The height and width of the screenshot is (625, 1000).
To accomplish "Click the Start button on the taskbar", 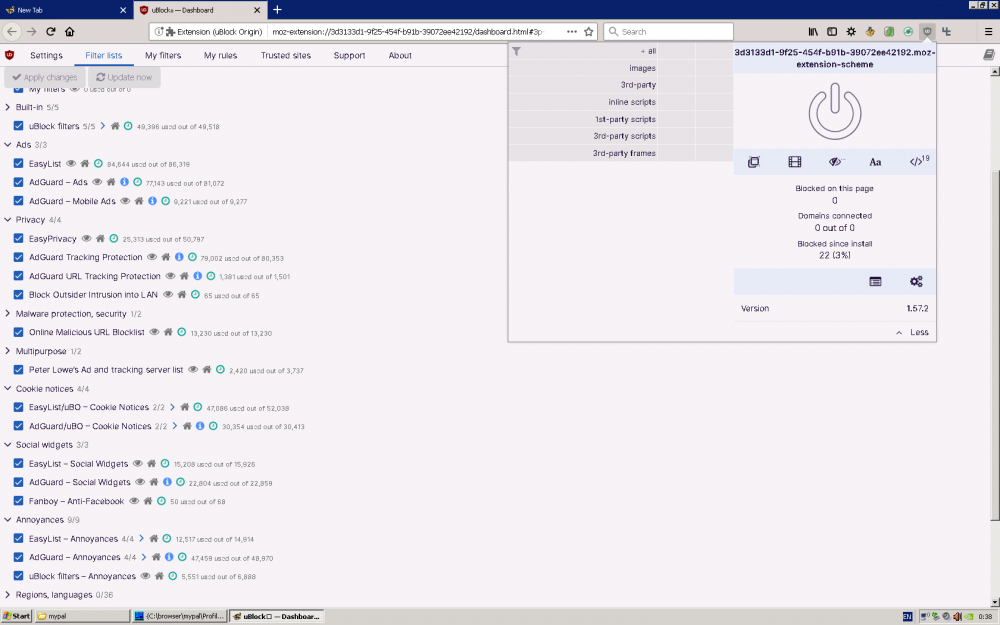I will tap(15, 616).
